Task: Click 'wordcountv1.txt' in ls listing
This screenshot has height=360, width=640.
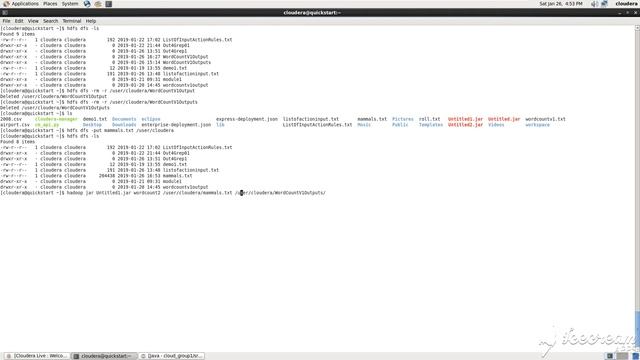Action: (x=545, y=119)
